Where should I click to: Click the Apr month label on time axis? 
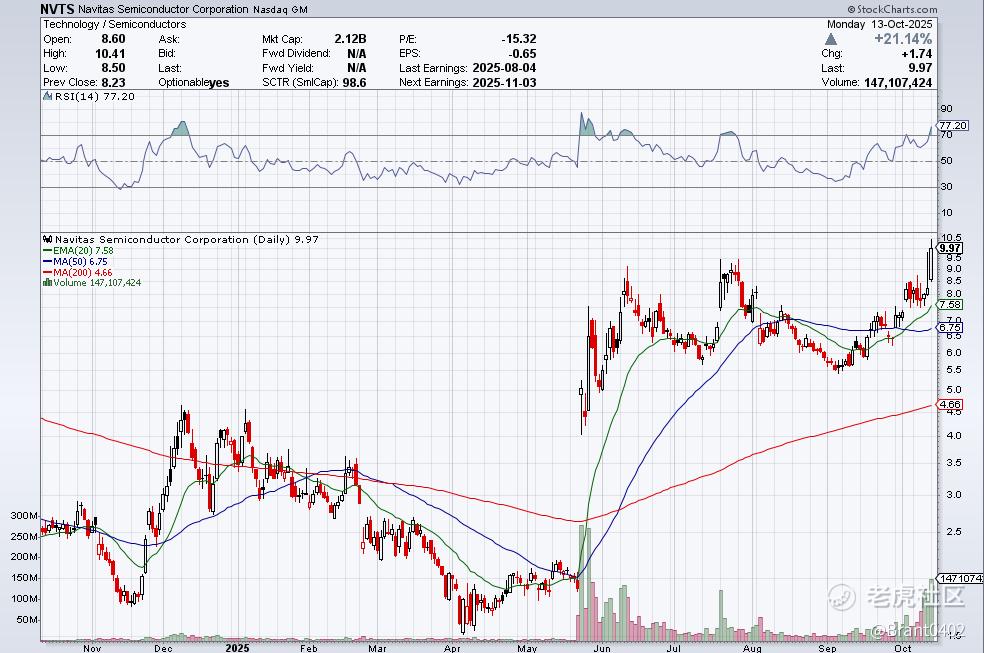click(x=452, y=648)
